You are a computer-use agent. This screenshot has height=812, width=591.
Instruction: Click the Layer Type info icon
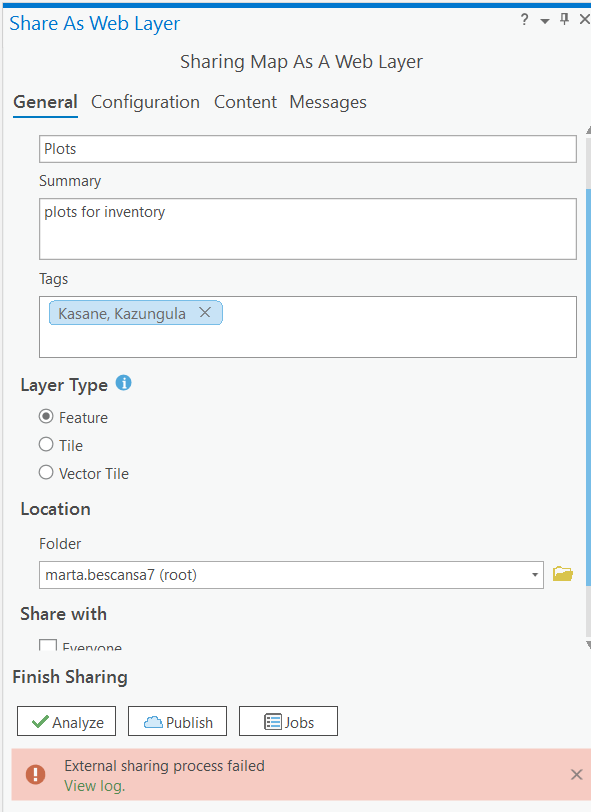123,383
